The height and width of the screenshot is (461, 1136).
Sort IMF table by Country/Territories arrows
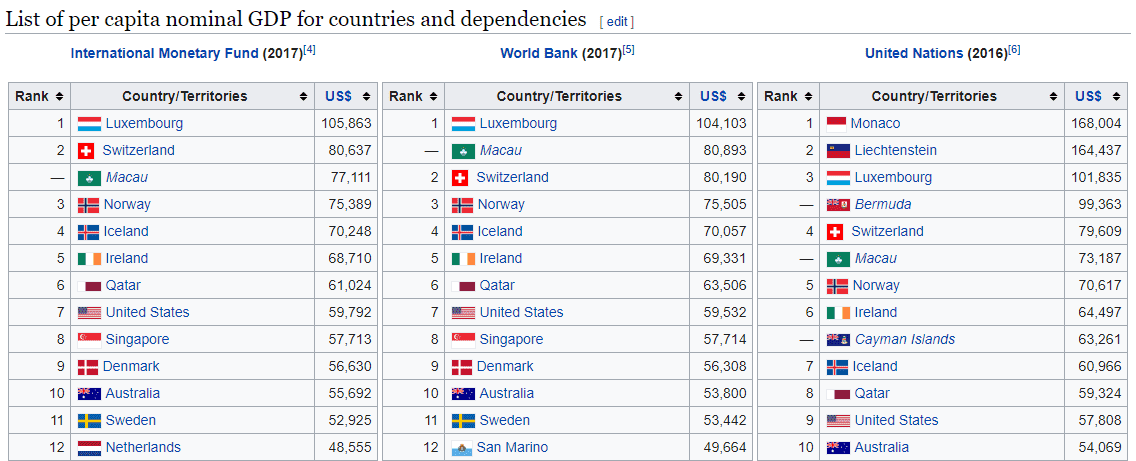pos(303,96)
